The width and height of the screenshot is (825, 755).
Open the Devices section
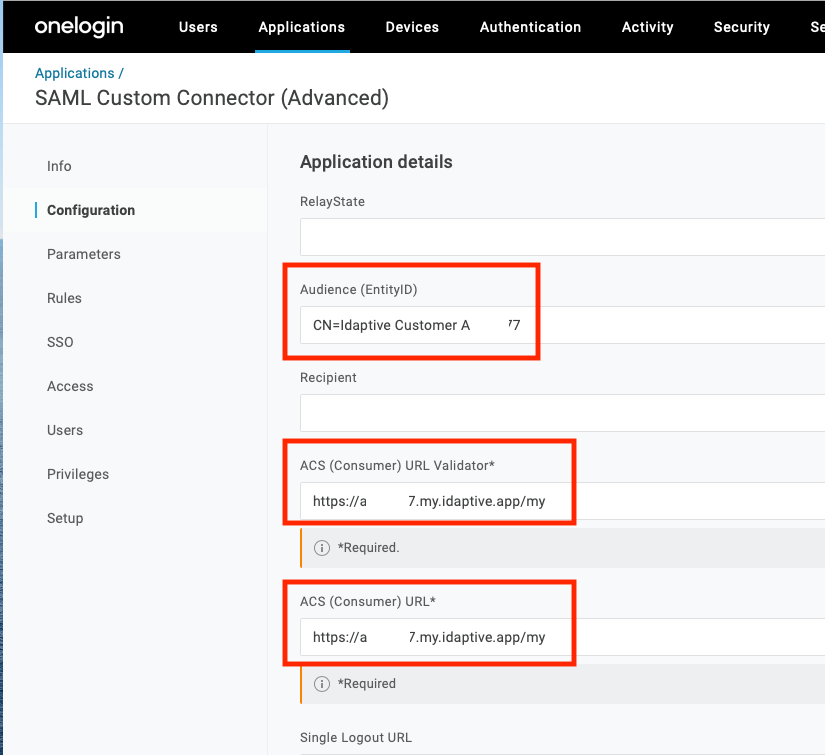411,27
